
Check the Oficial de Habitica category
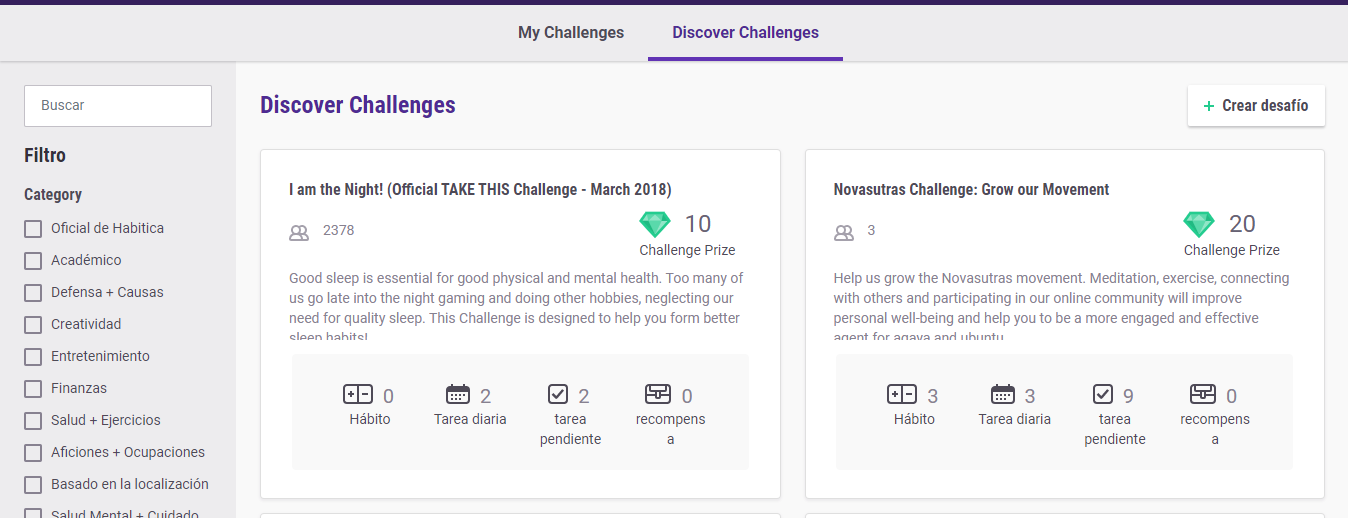coord(33,229)
